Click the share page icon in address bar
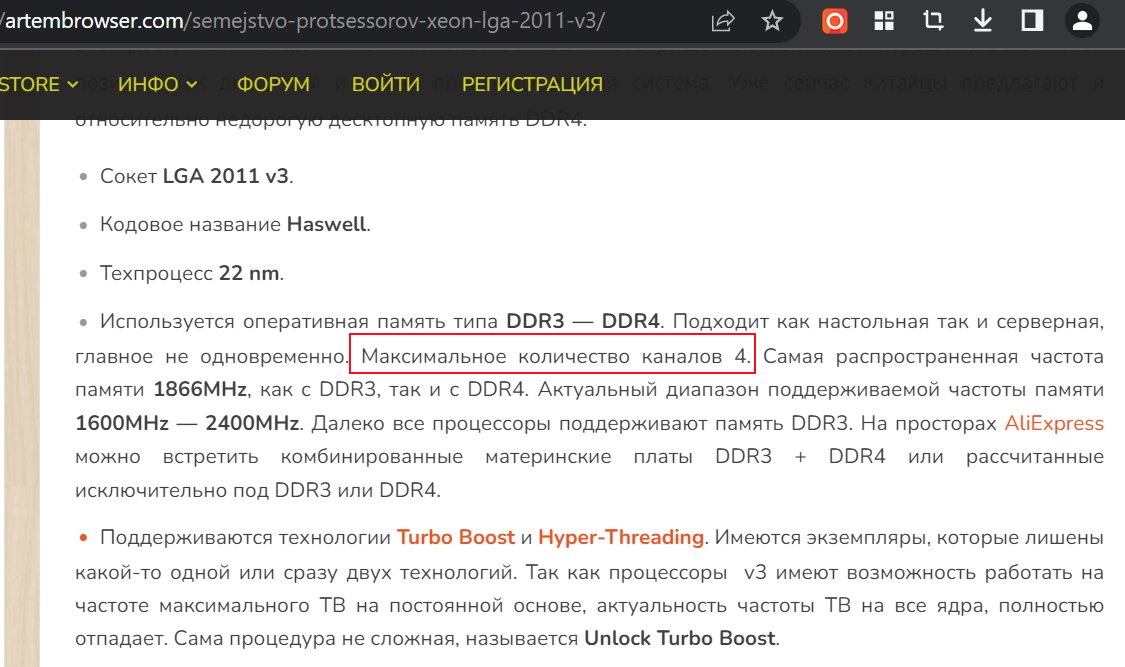1125x667 pixels. coord(722,21)
